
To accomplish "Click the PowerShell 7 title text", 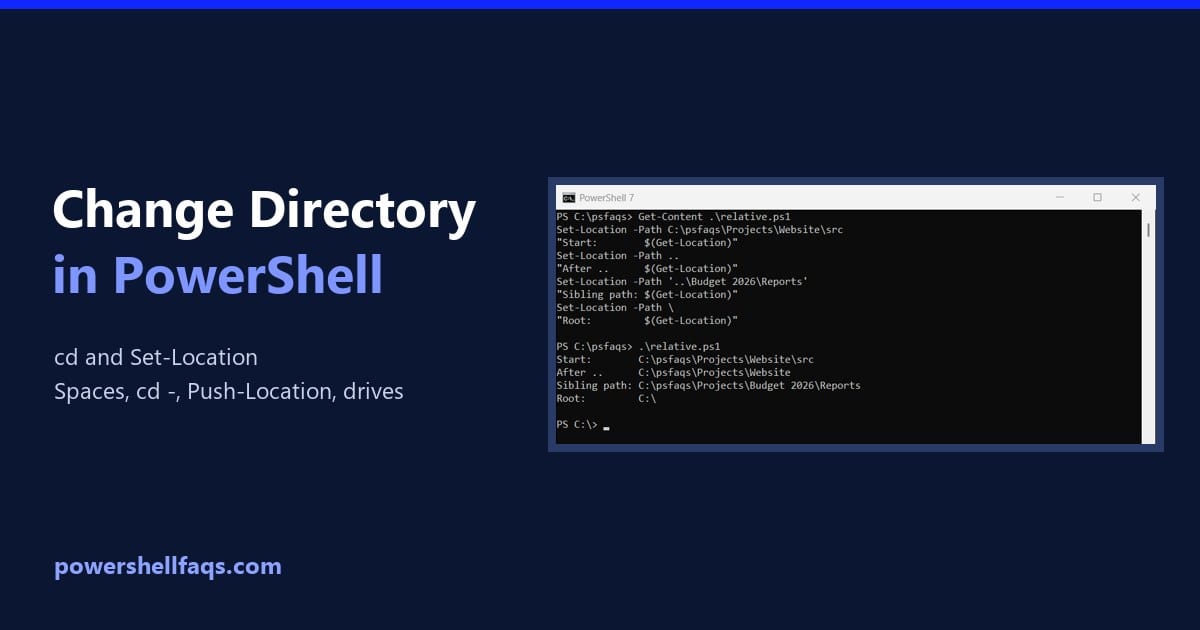I will coord(606,198).
